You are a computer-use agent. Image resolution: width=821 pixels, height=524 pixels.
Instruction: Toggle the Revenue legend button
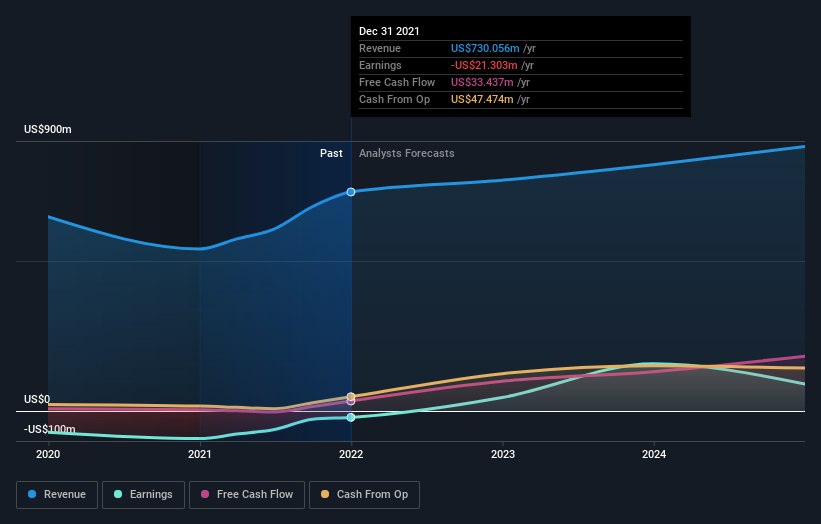(x=57, y=495)
